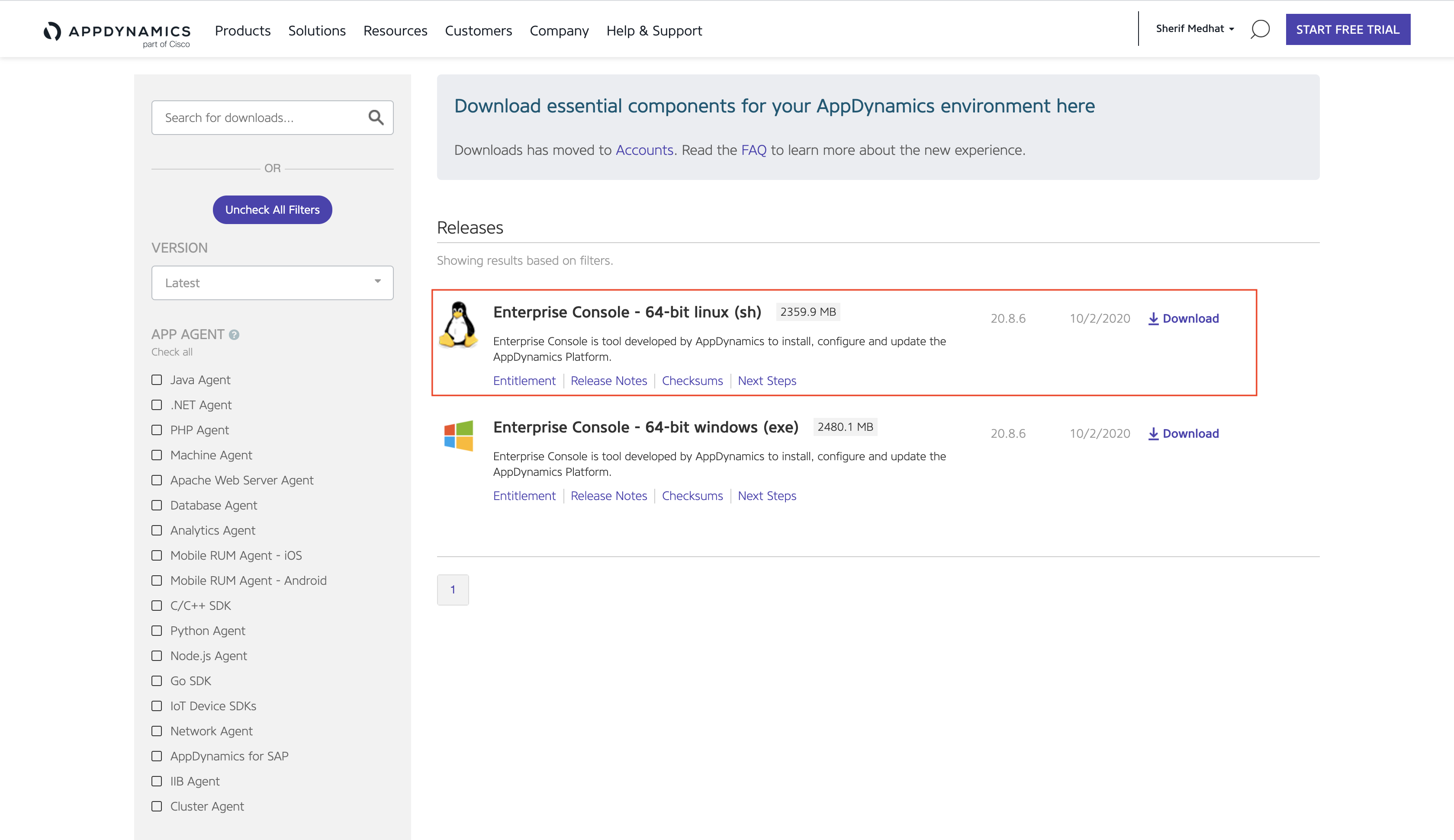Image resolution: width=1454 pixels, height=840 pixels.
Task: Tick the C/C++ SDK checkbox
Action: [x=156, y=606]
